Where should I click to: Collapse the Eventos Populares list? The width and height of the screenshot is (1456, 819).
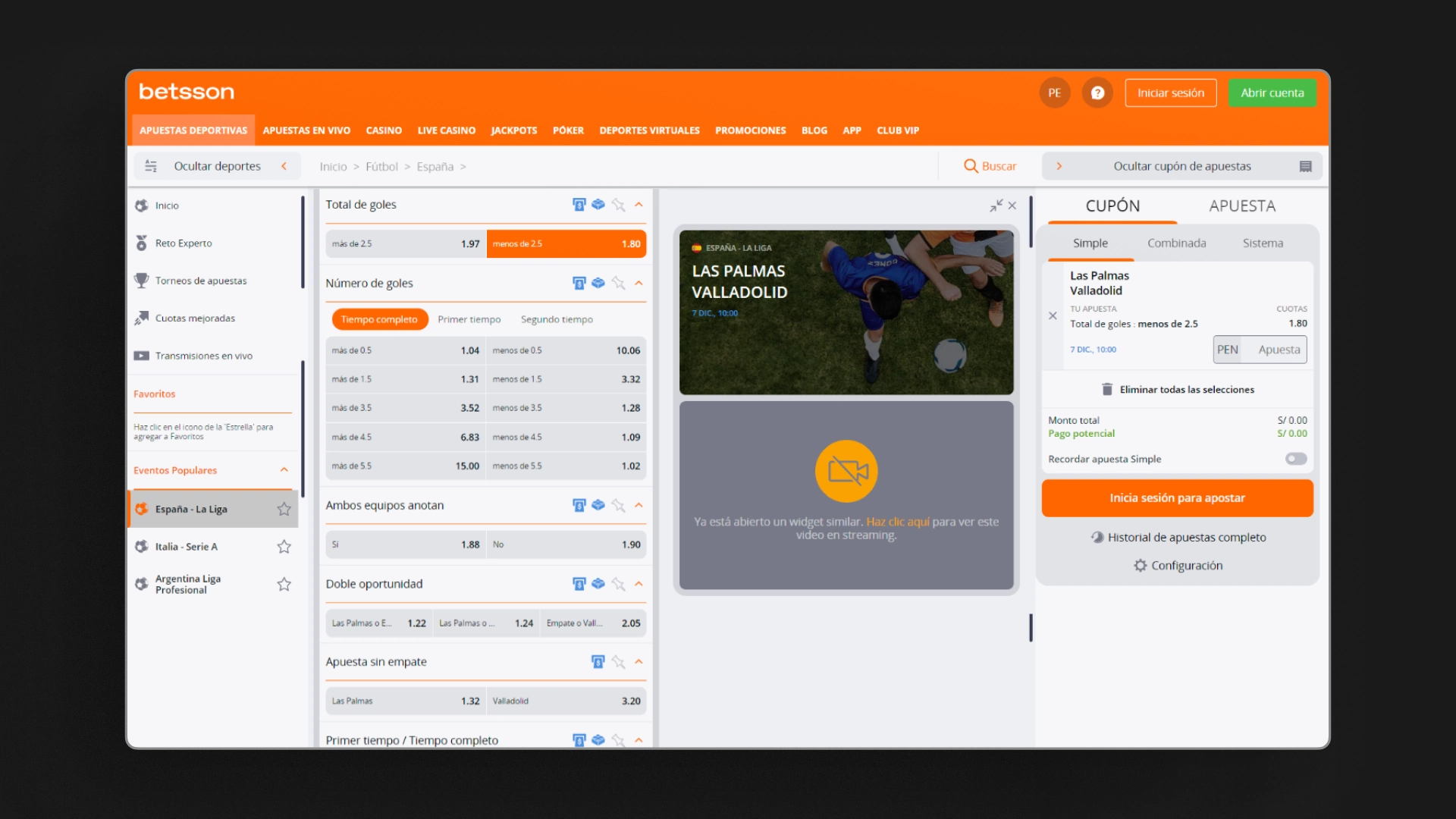pyautogui.click(x=284, y=470)
